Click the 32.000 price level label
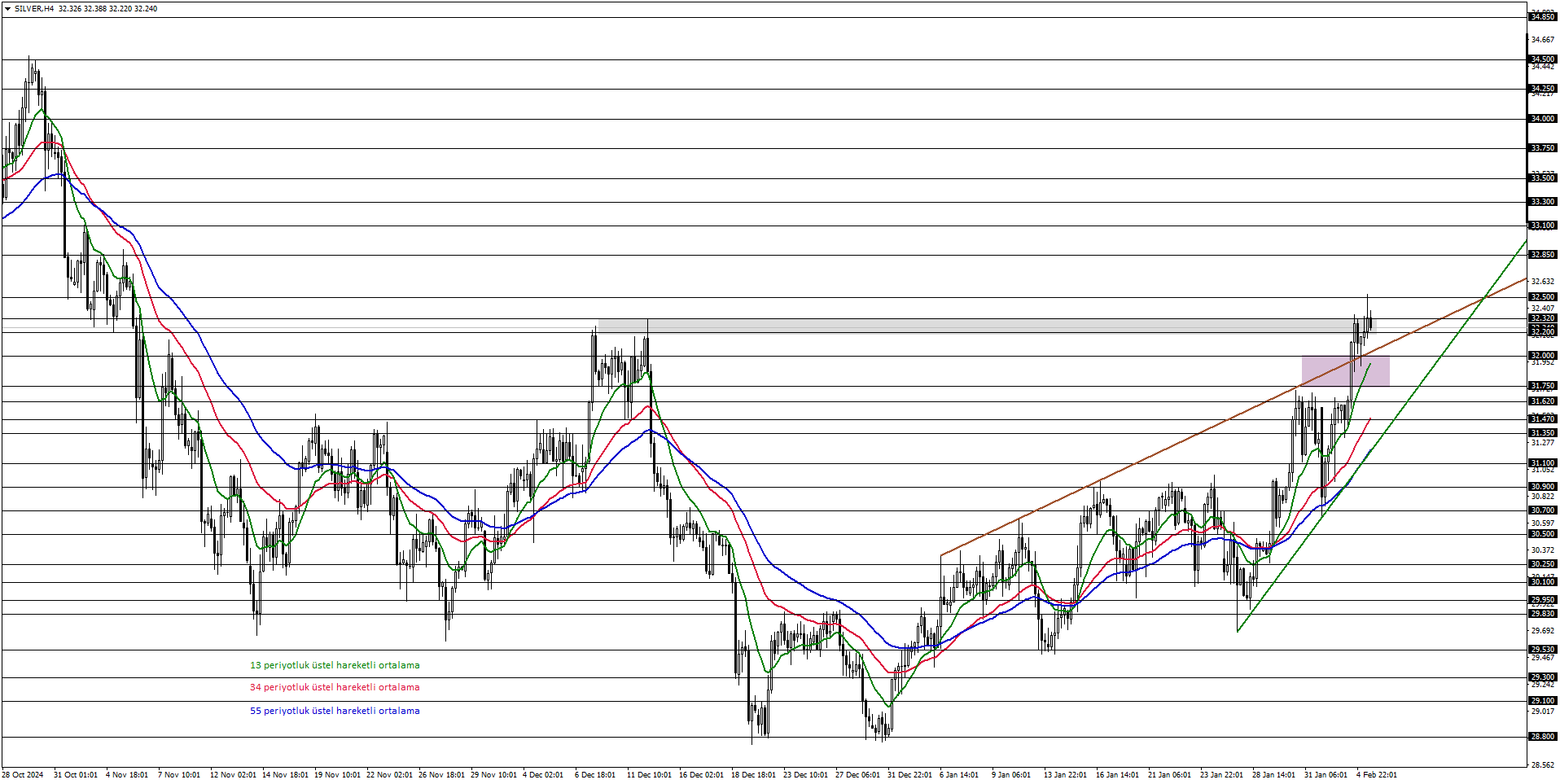The image size is (1560, 784). click(x=1542, y=356)
